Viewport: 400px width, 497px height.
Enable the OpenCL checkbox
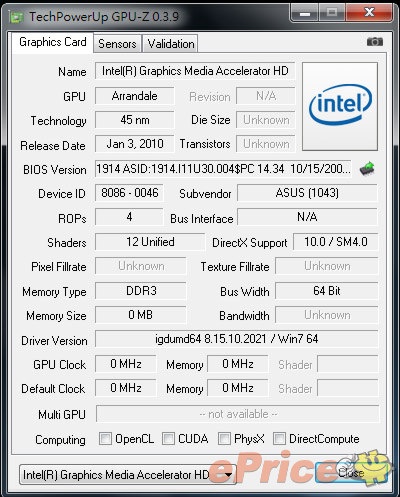[x=105, y=438]
